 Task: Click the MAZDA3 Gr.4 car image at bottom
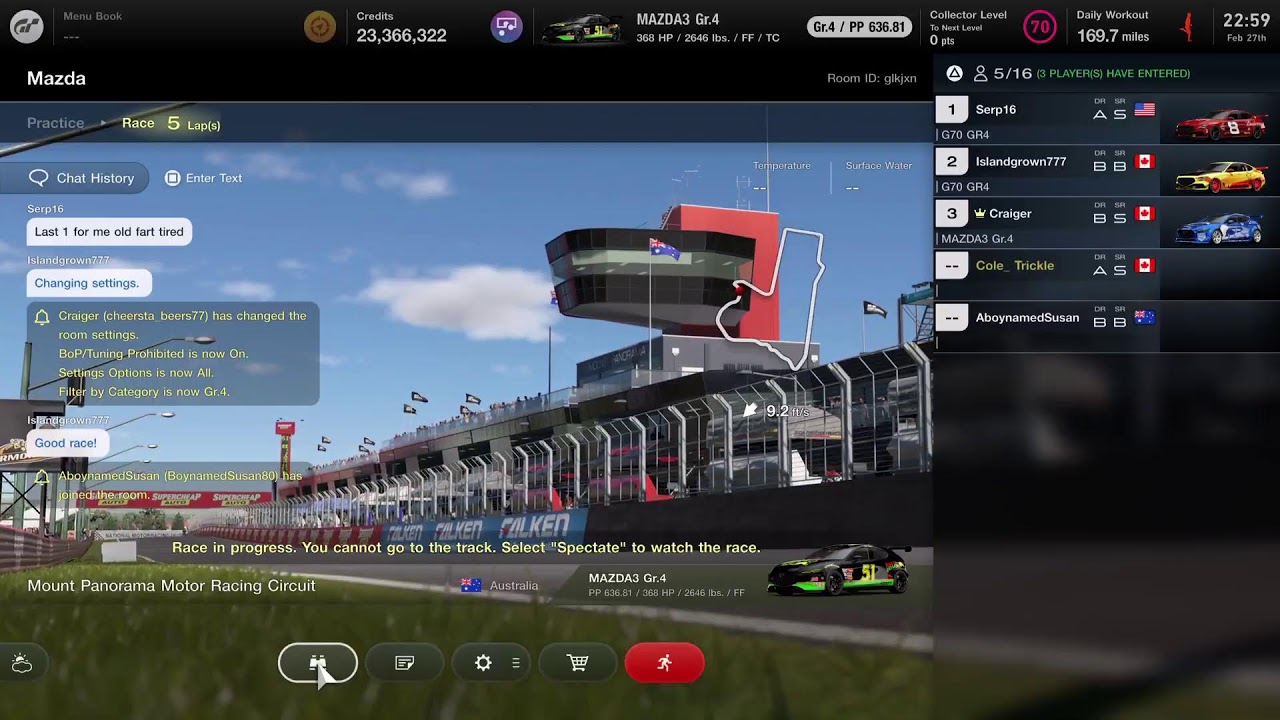[839, 570]
